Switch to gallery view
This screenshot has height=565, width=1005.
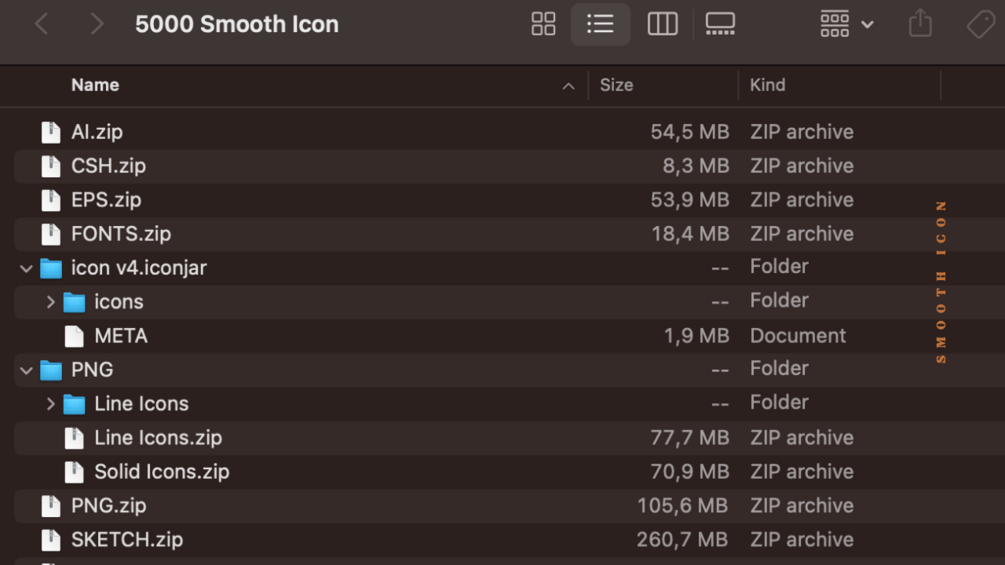[720, 24]
